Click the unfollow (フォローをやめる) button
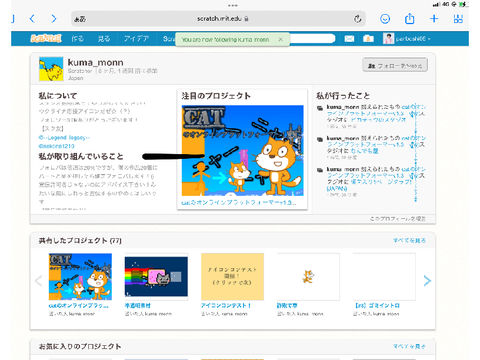The image size is (480, 360). tap(395, 66)
